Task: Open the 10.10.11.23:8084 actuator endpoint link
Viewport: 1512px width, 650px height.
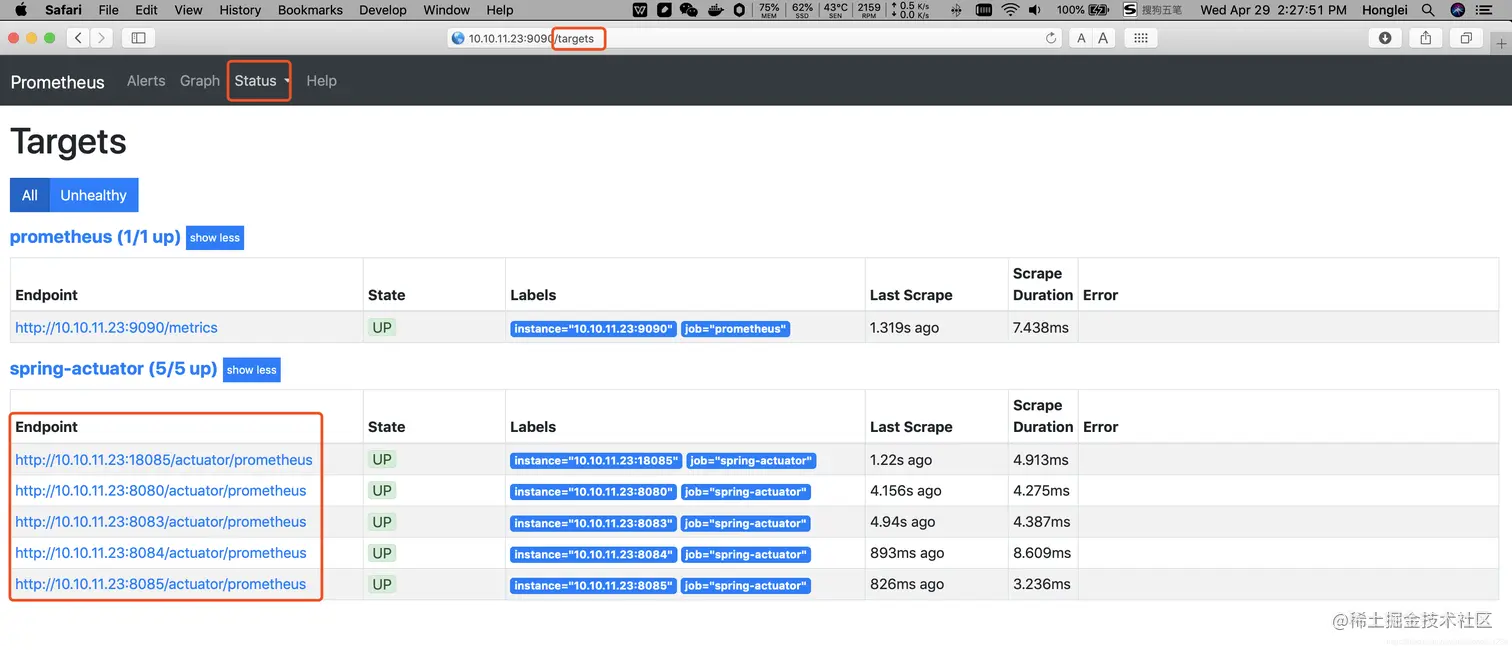Action: click(161, 553)
